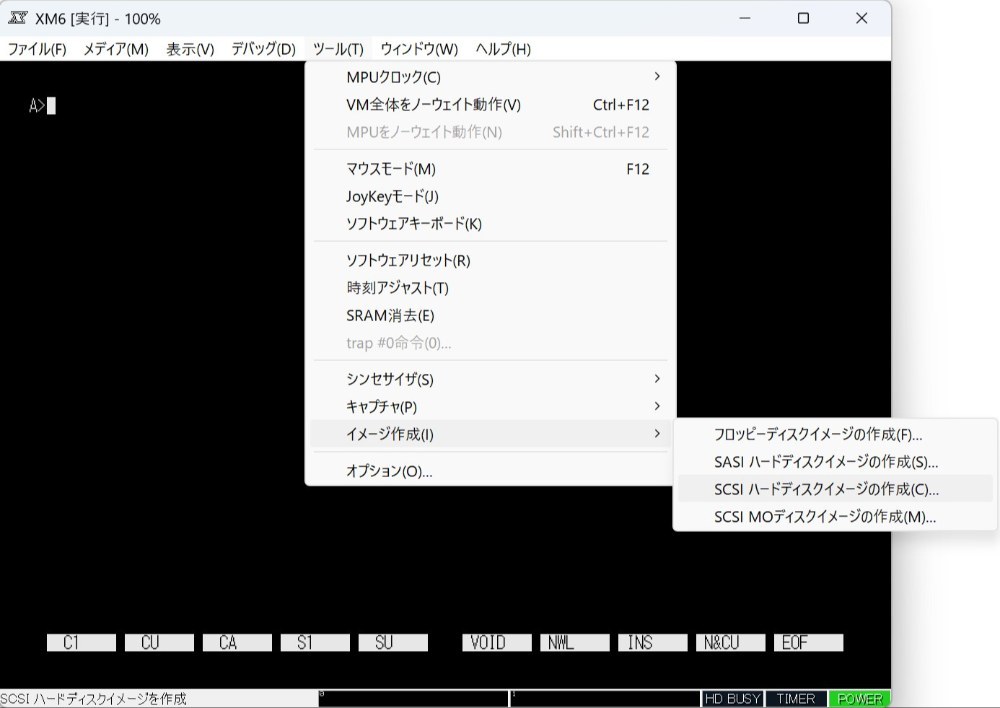This screenshot has height=708, width=1000.
Task: Open the 表示(V) menu
Action: pyautogui.click(x=190, y=49)
